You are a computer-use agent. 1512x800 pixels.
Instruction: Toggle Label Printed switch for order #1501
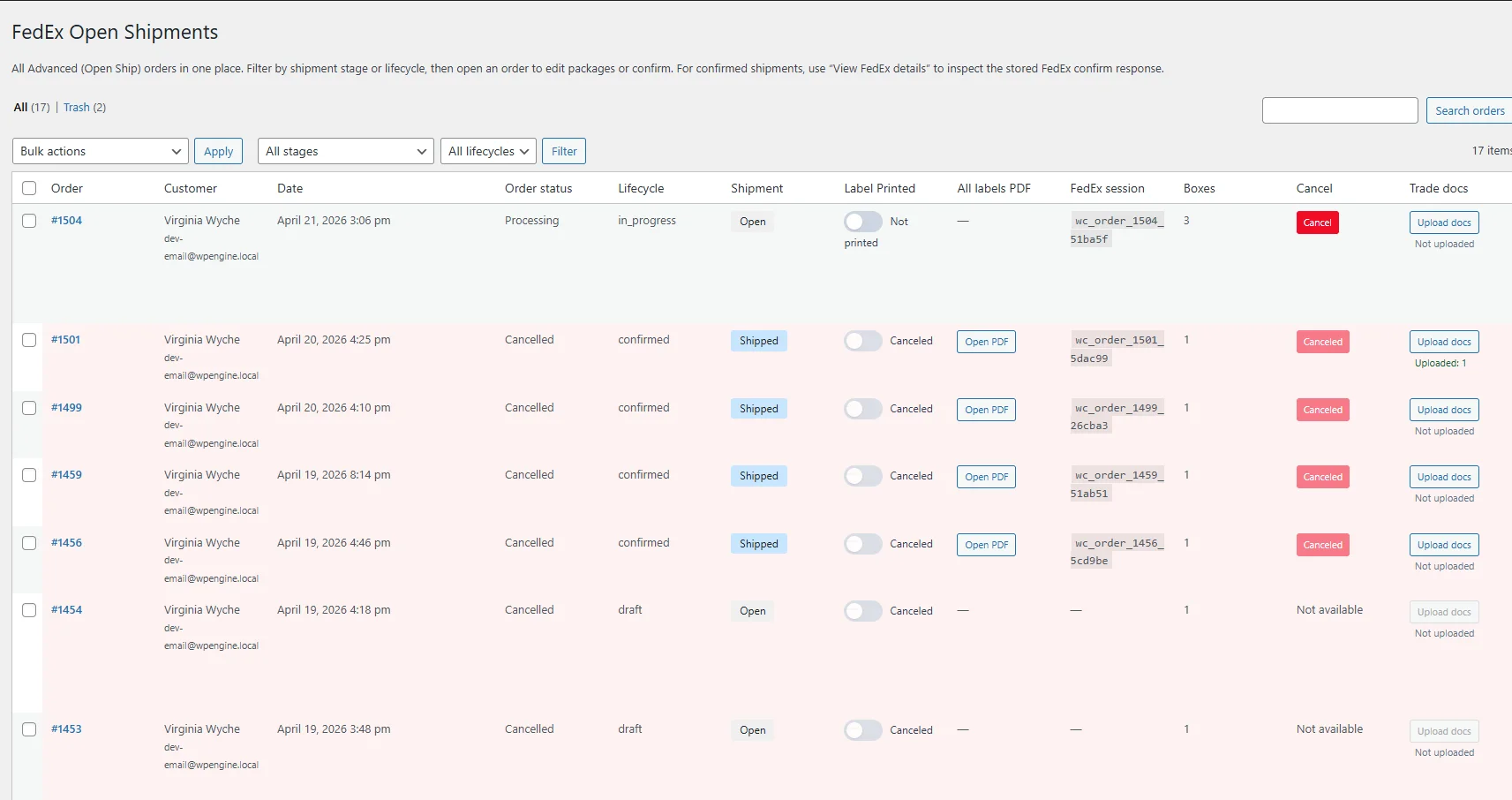(862, 341)
